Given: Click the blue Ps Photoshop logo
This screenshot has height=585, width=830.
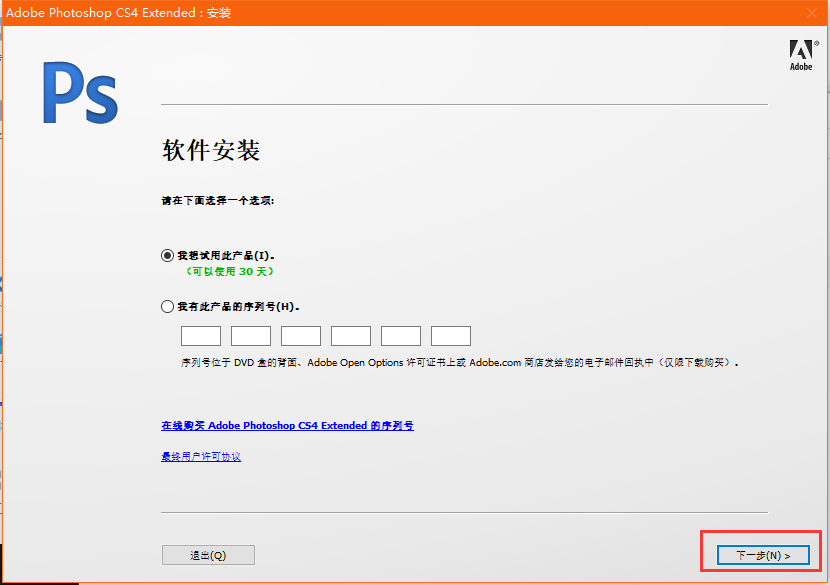Looking at the screenshot, I should 81,93.
